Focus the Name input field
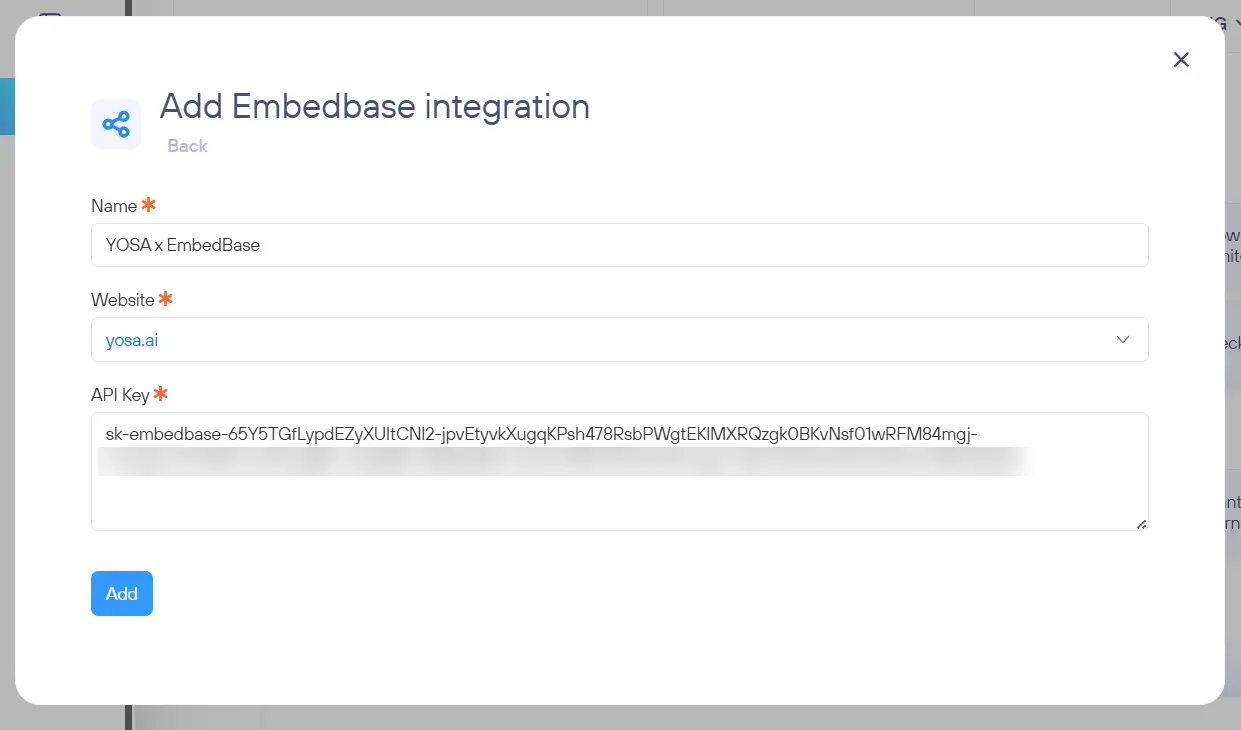This screenshot has width=1241, height=730. [619, 245]
